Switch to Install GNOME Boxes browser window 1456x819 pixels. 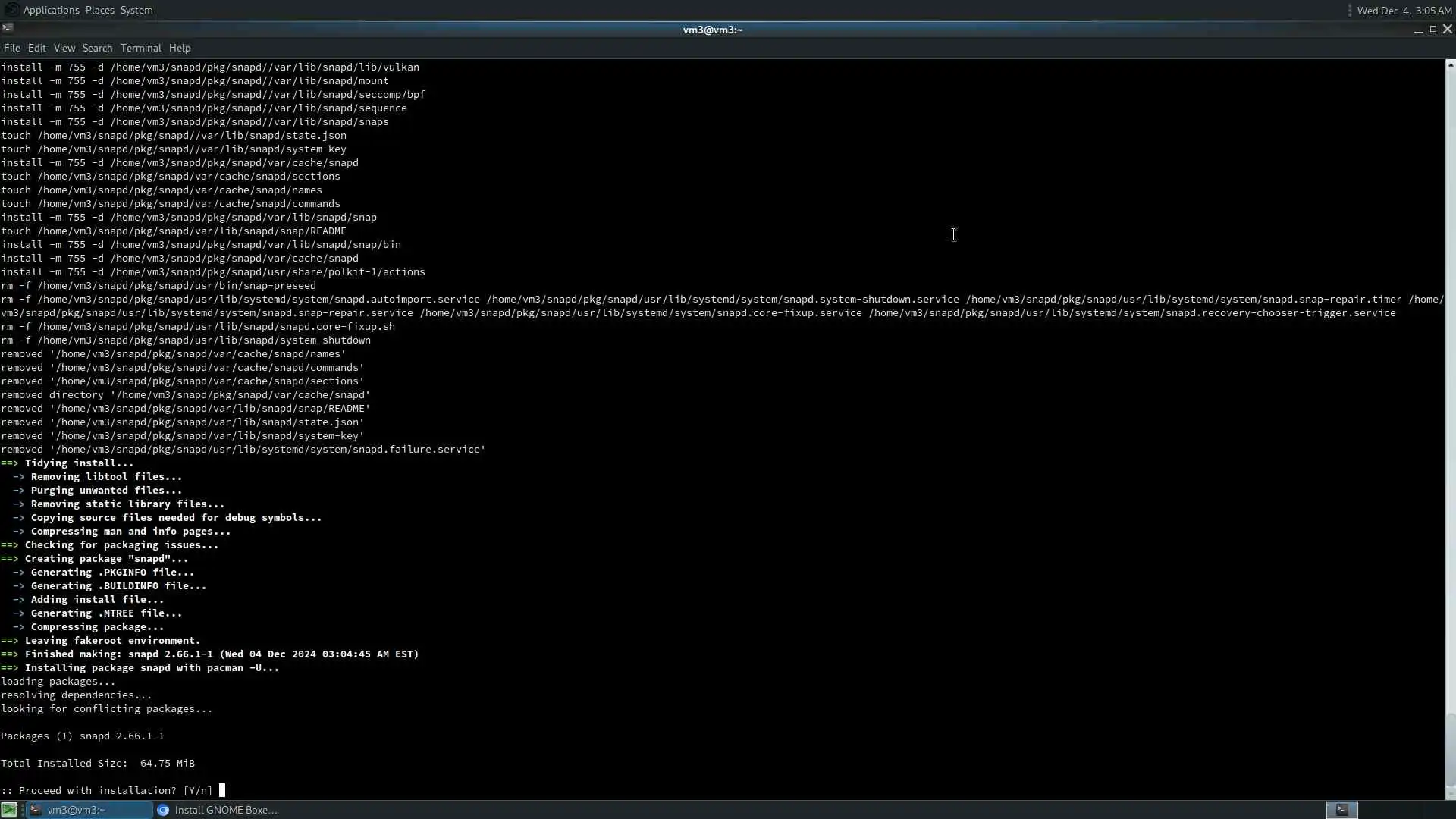tap(225, 810)
